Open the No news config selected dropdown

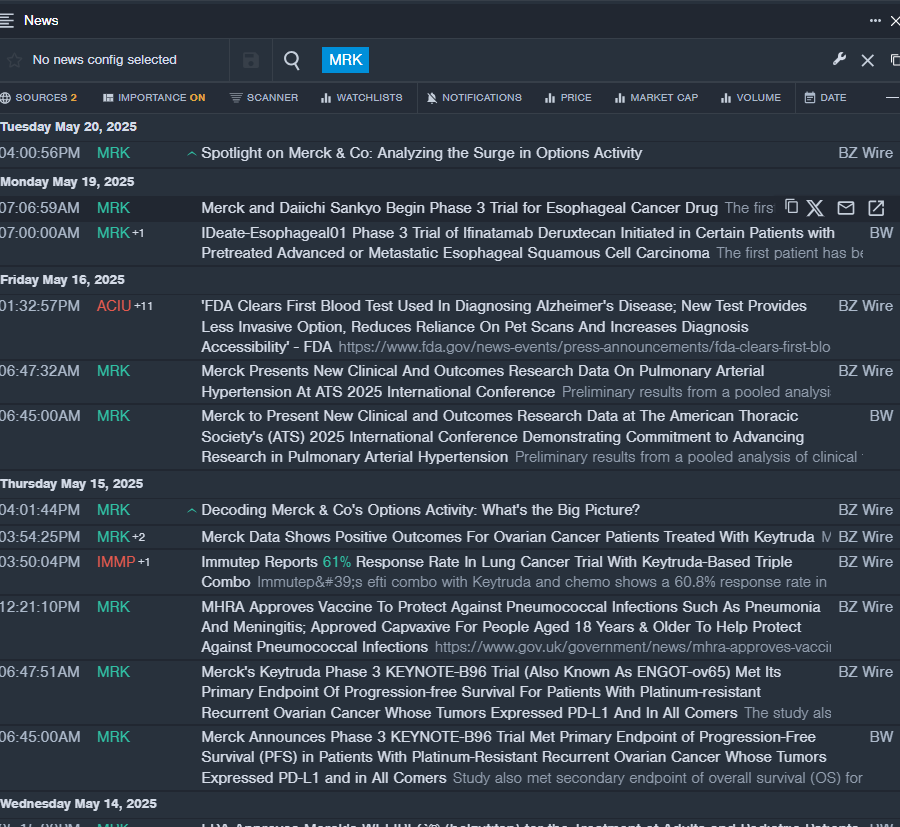pos(104,60)
